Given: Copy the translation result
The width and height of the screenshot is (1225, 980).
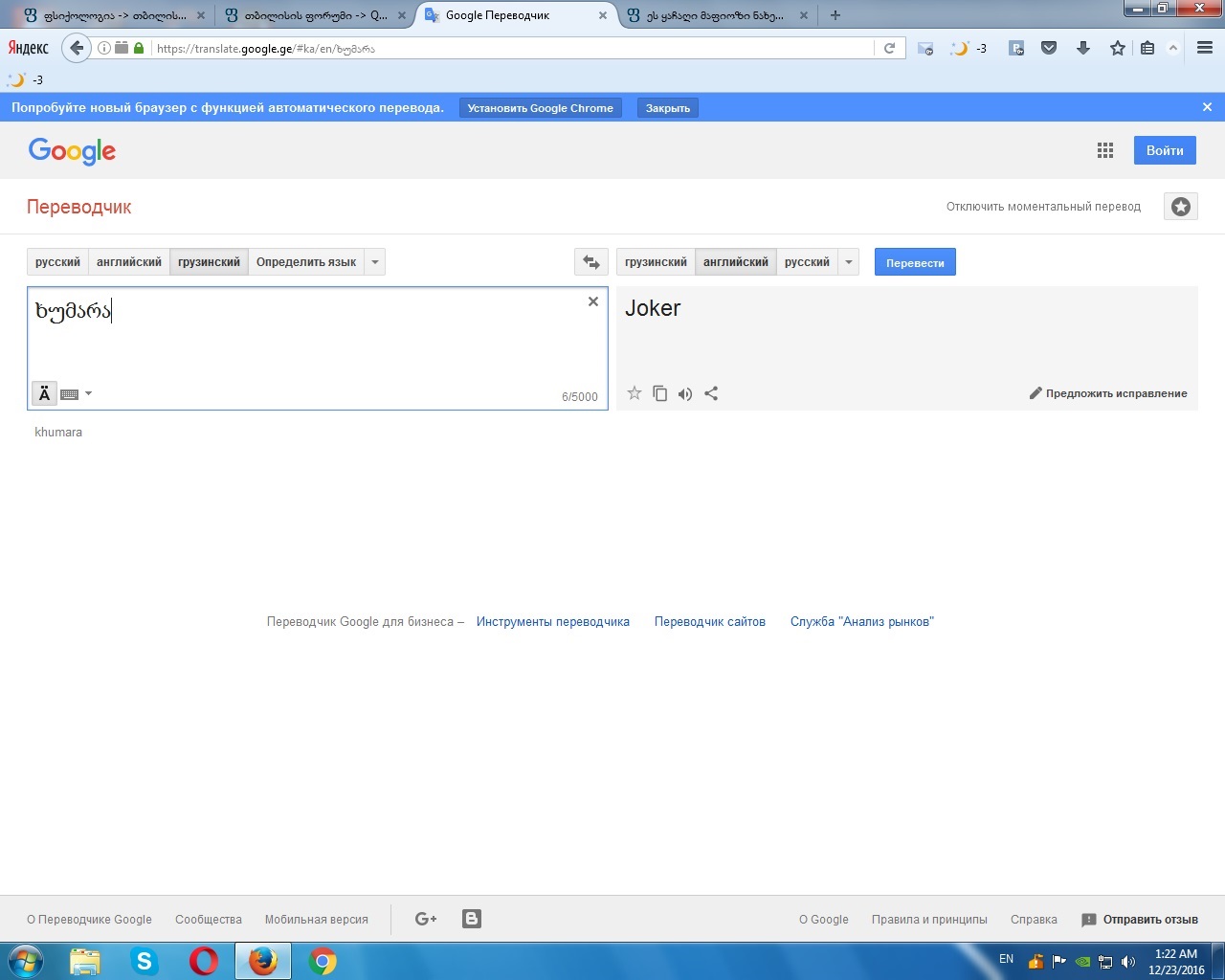Looking at the screenshot, I should pos(659,393).
